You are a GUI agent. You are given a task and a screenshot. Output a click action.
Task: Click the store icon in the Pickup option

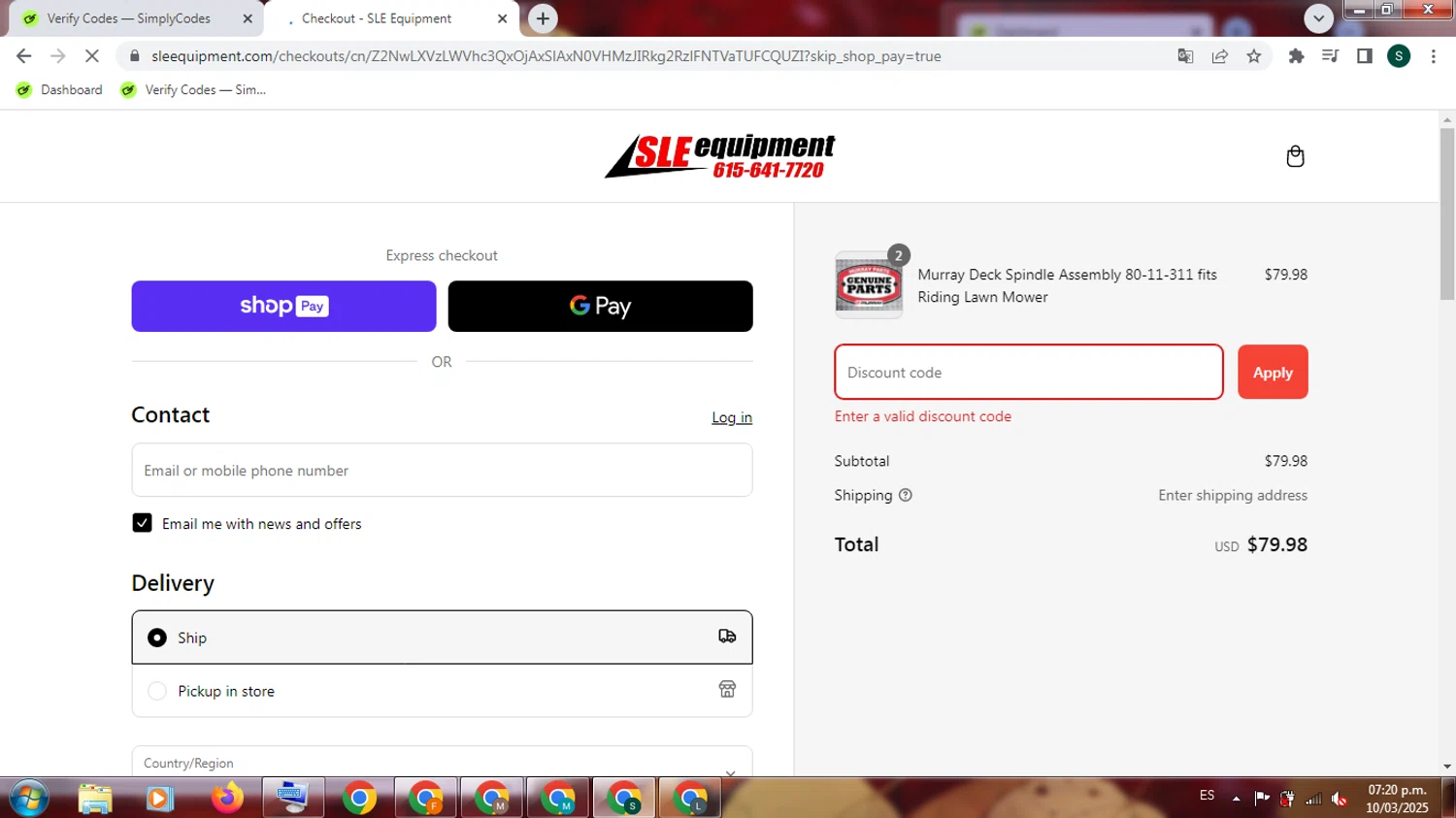pos(727,690)
